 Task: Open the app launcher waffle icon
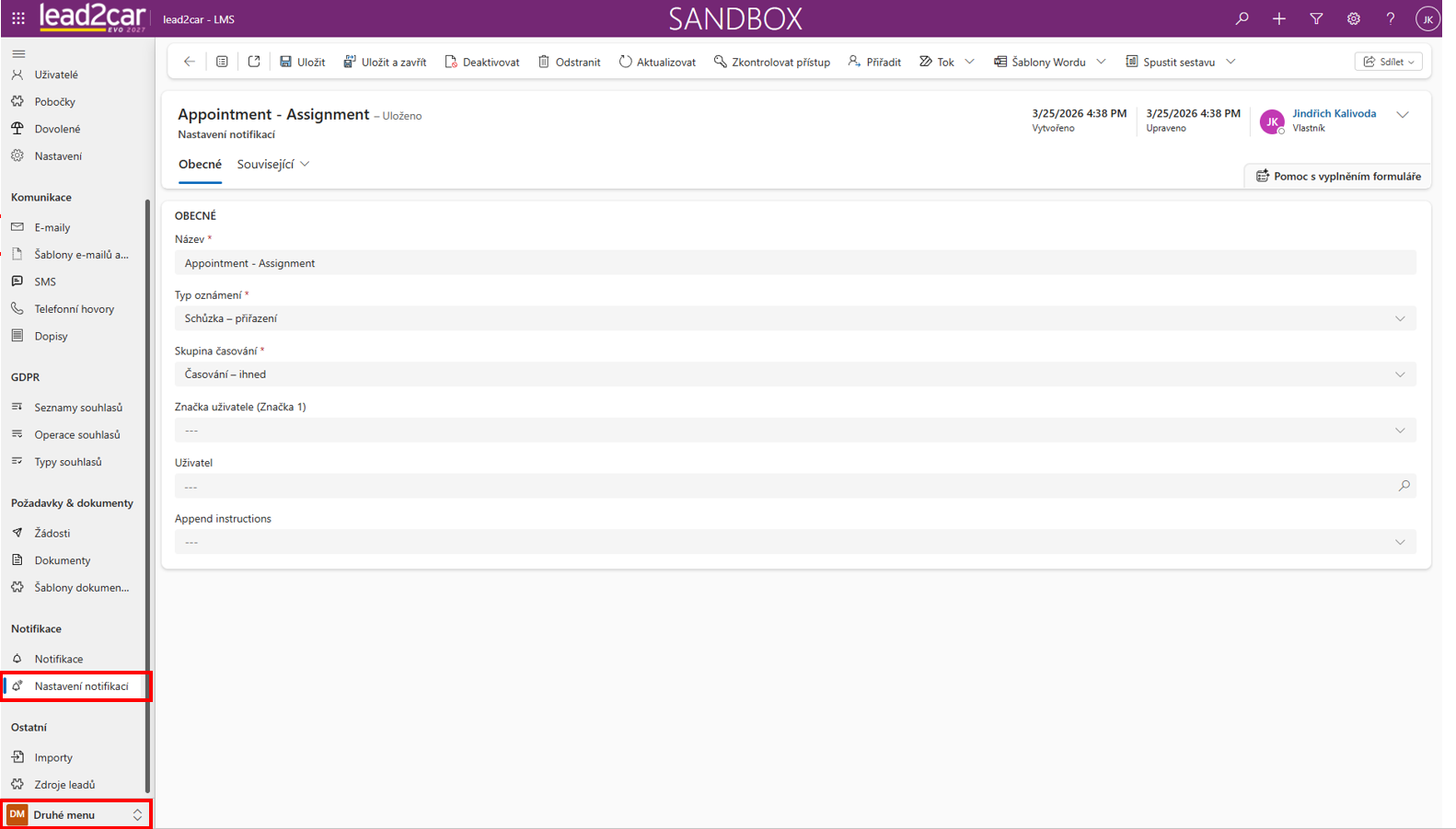pyautogui.click(x=18, y=18)
